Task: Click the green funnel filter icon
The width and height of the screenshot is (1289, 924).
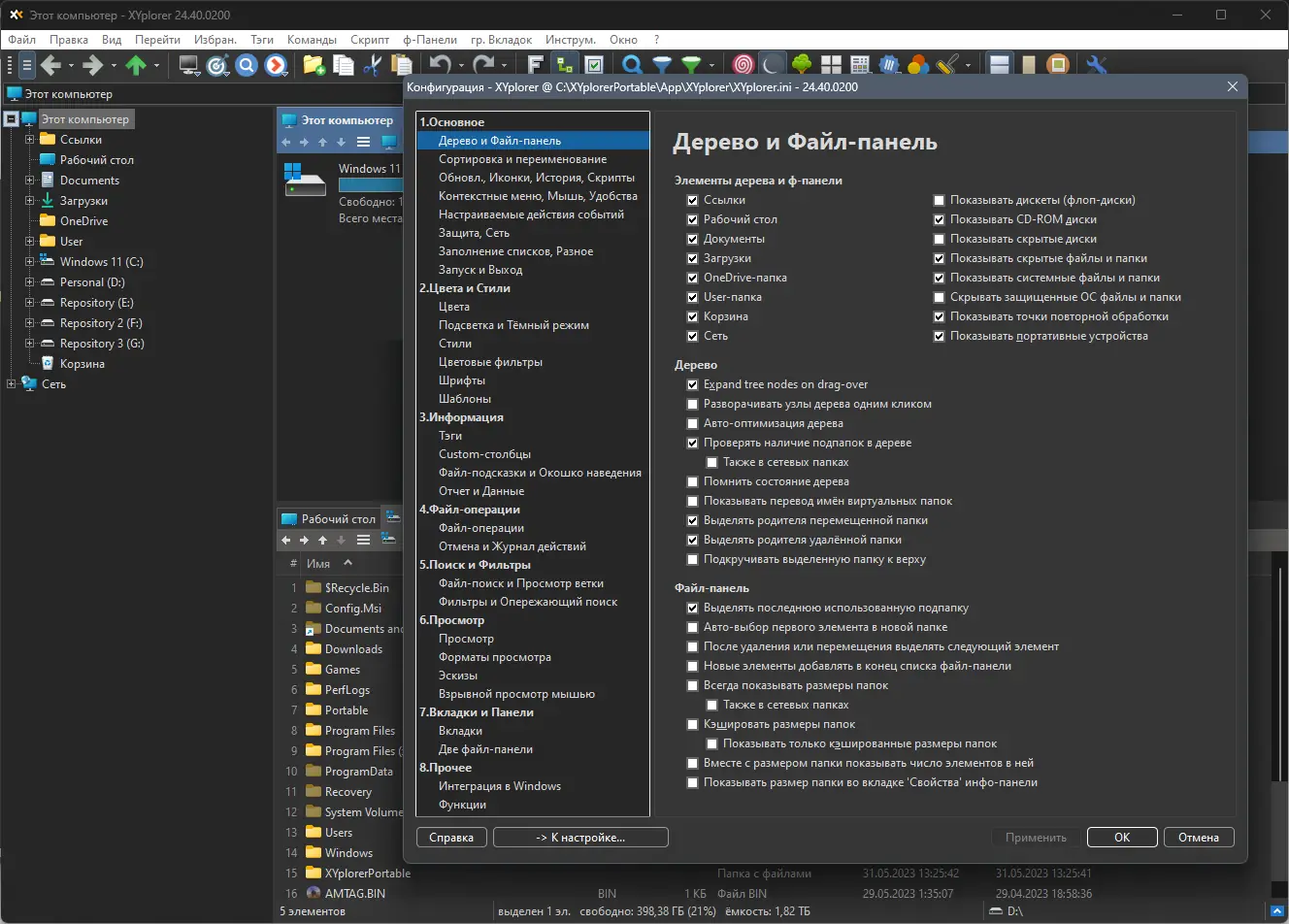Action: coord(691,65)
